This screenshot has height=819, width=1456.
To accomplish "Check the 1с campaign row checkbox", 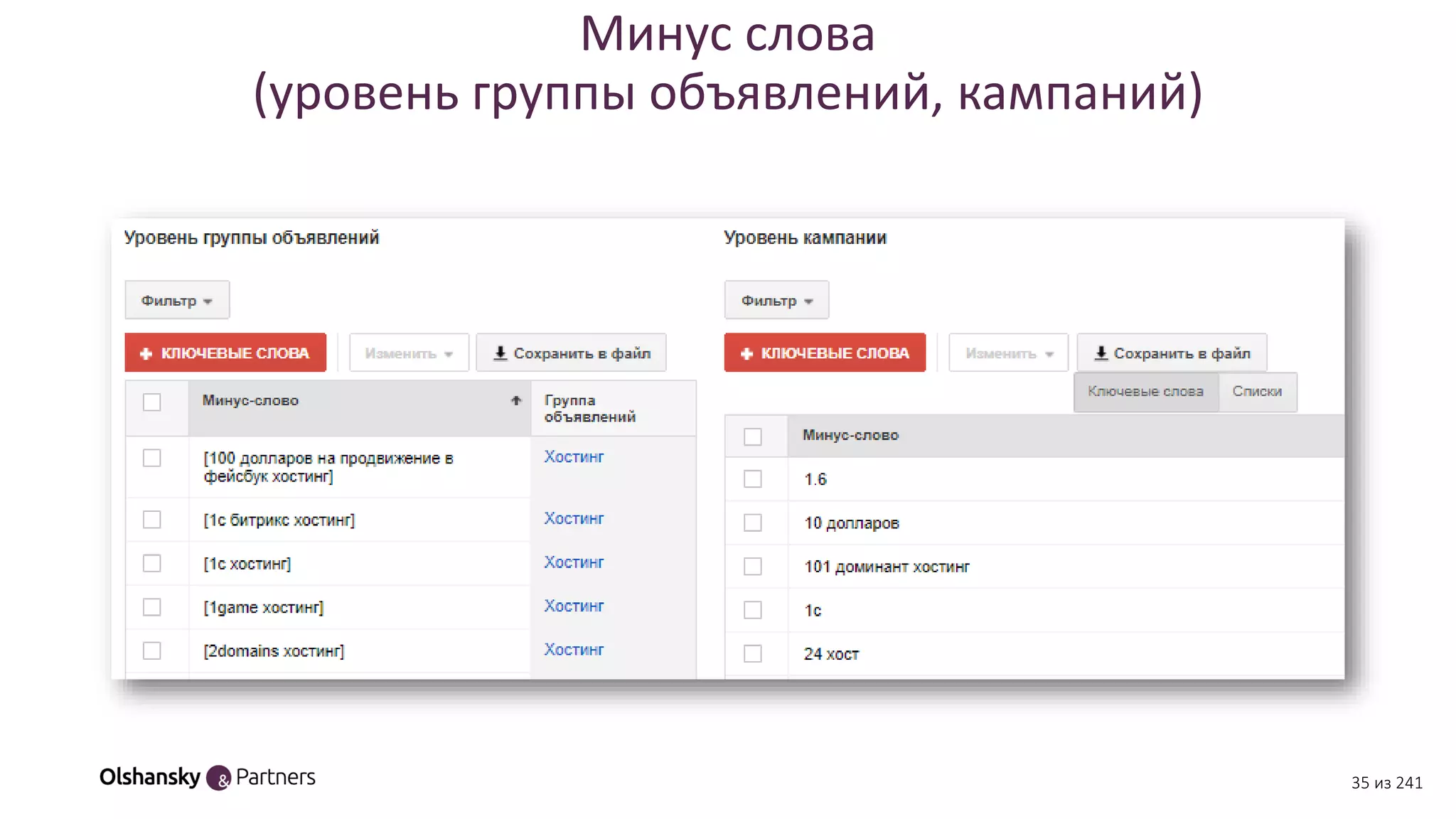I will [x=752, y=610].
